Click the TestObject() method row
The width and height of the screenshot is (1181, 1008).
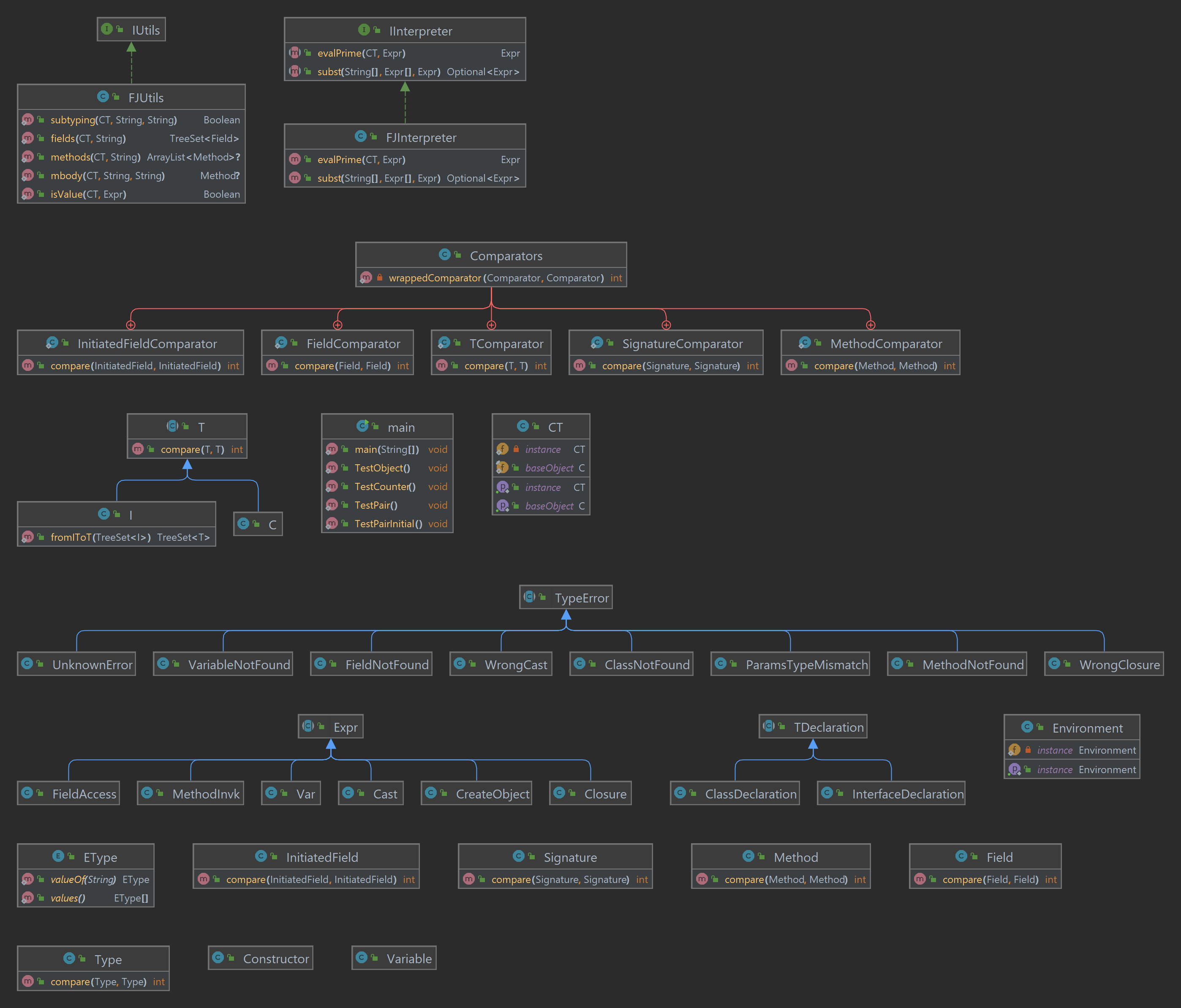pyautogui.click(x=387, y=468)
